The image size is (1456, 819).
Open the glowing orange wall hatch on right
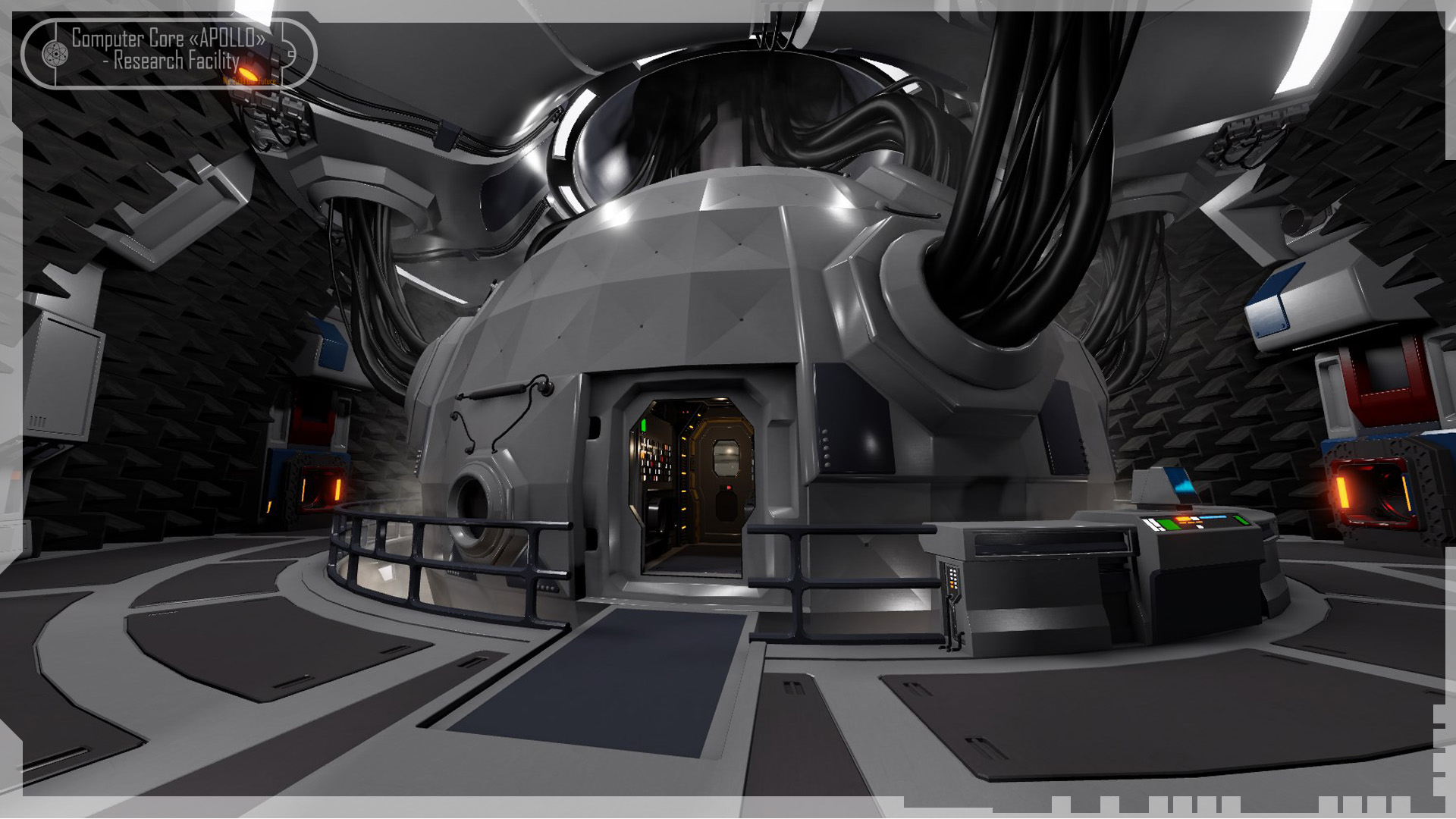coord(1371,491)
